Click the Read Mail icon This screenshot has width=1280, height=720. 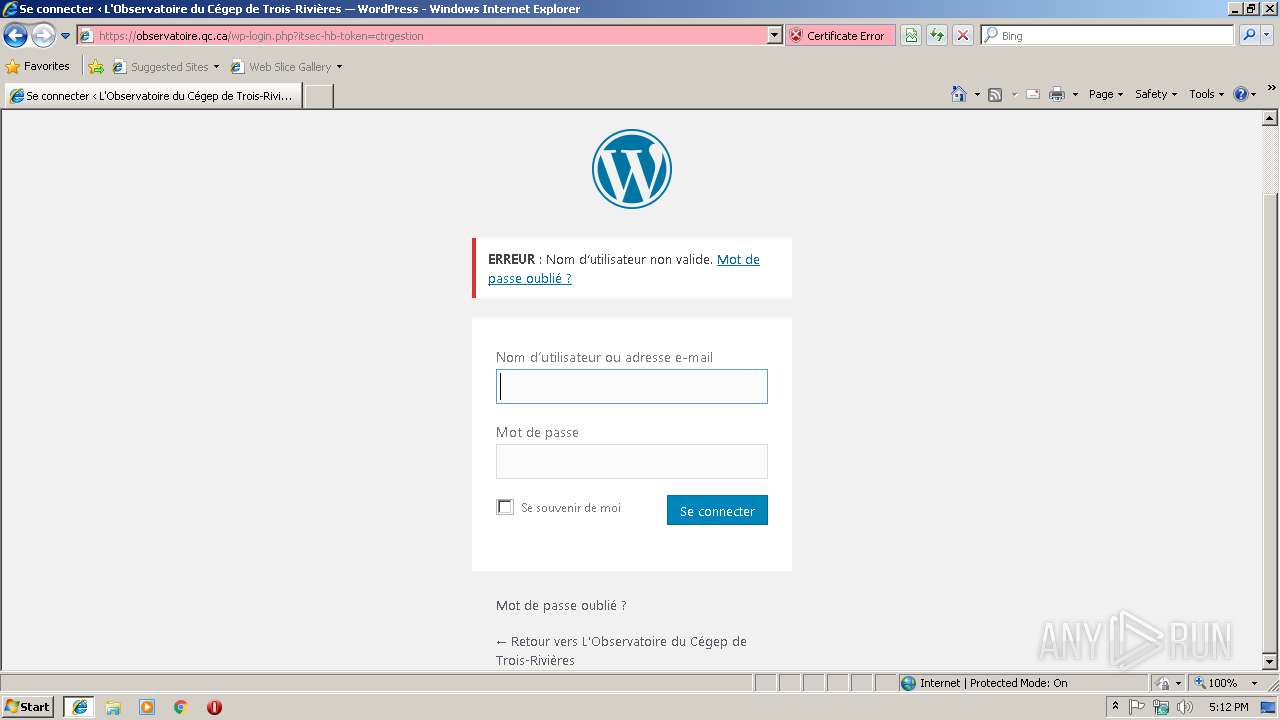(1033, 94)
